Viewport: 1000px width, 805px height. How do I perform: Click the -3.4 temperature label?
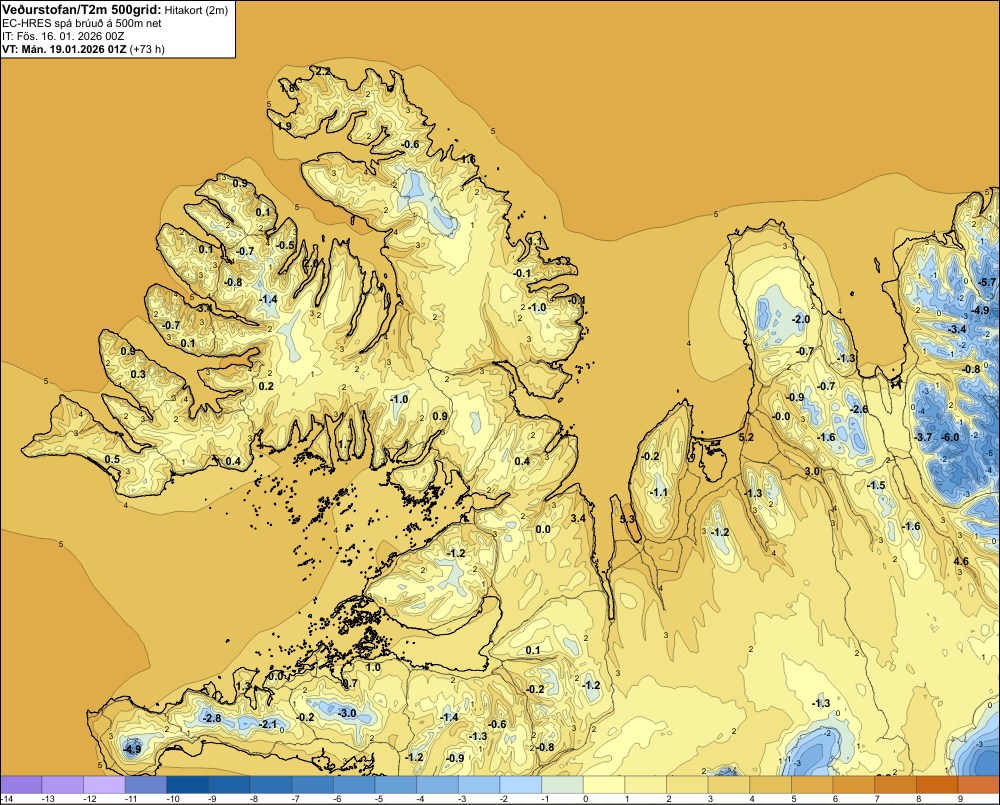(x=957, y=329)
